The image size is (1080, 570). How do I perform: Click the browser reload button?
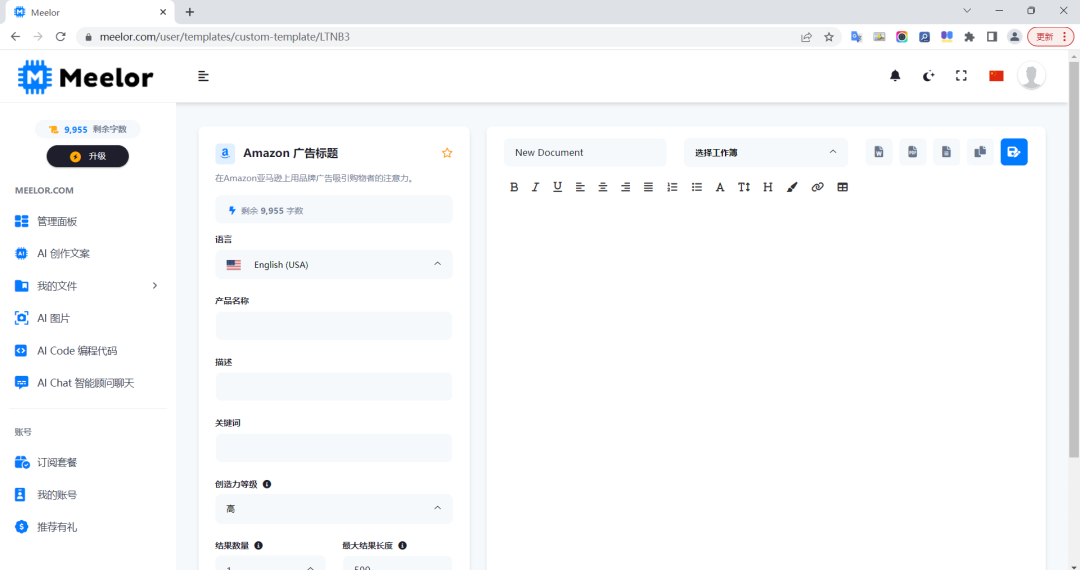(x=61, y=36)
